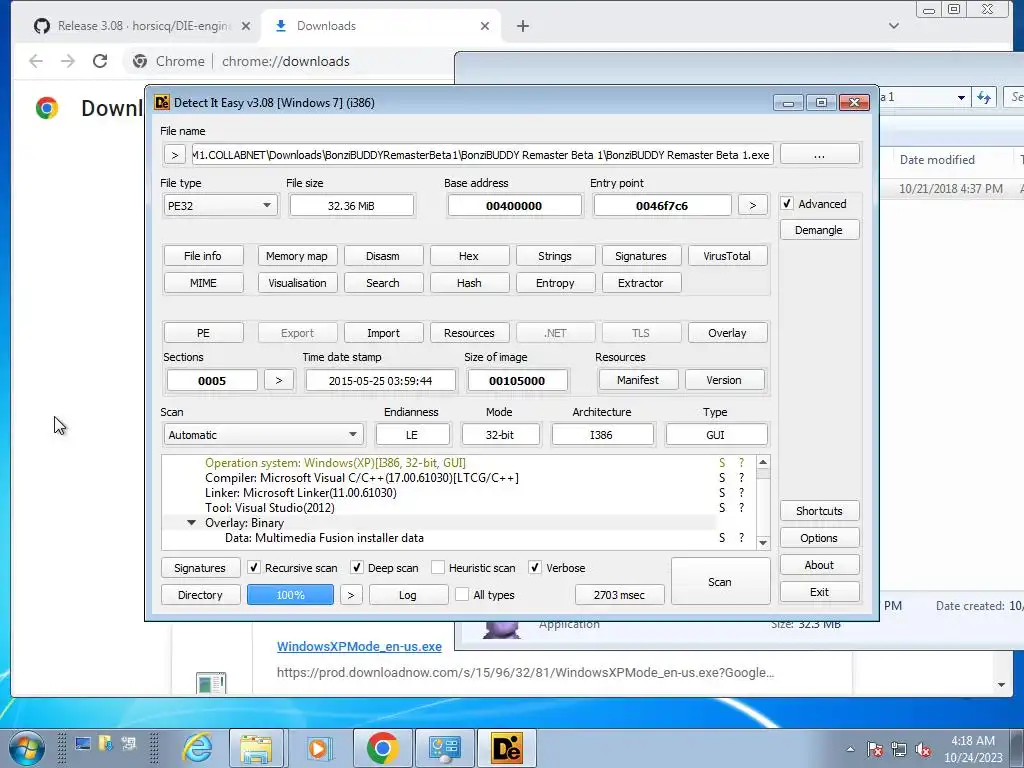
Task: Open the Strings viewer
Action: (x=555, y=255)
